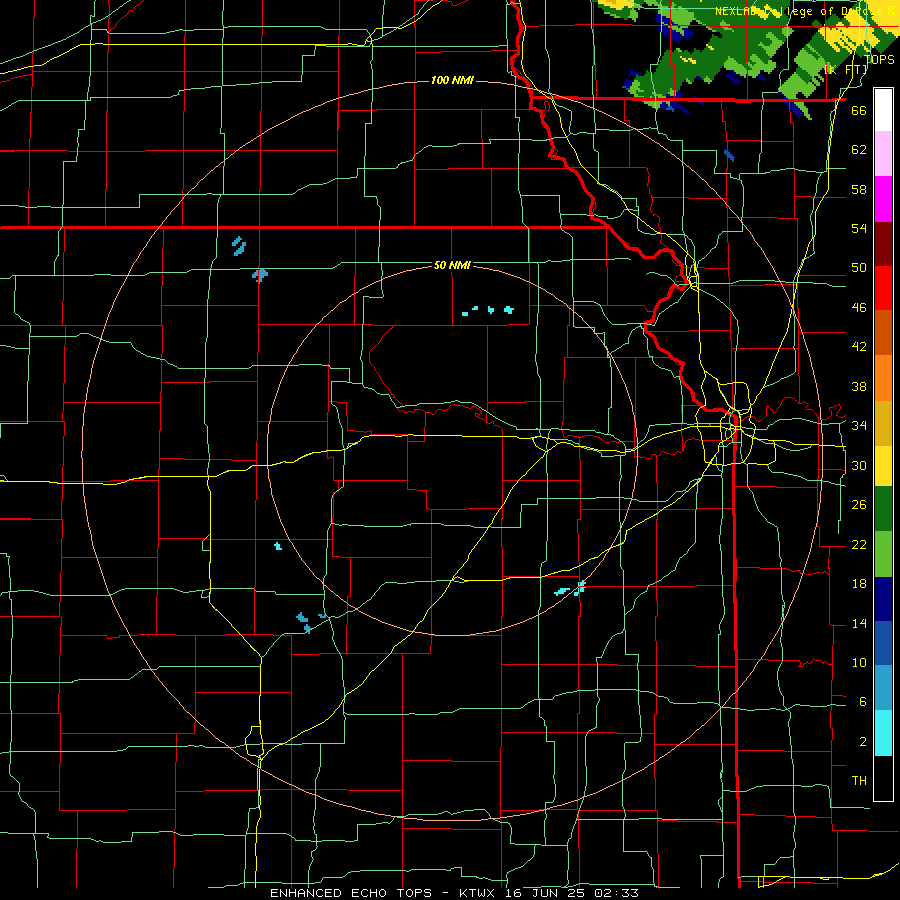Click legend value "22"
This screenshot has width=900, height=900.
pyautogui.click(x=859, y=545)
